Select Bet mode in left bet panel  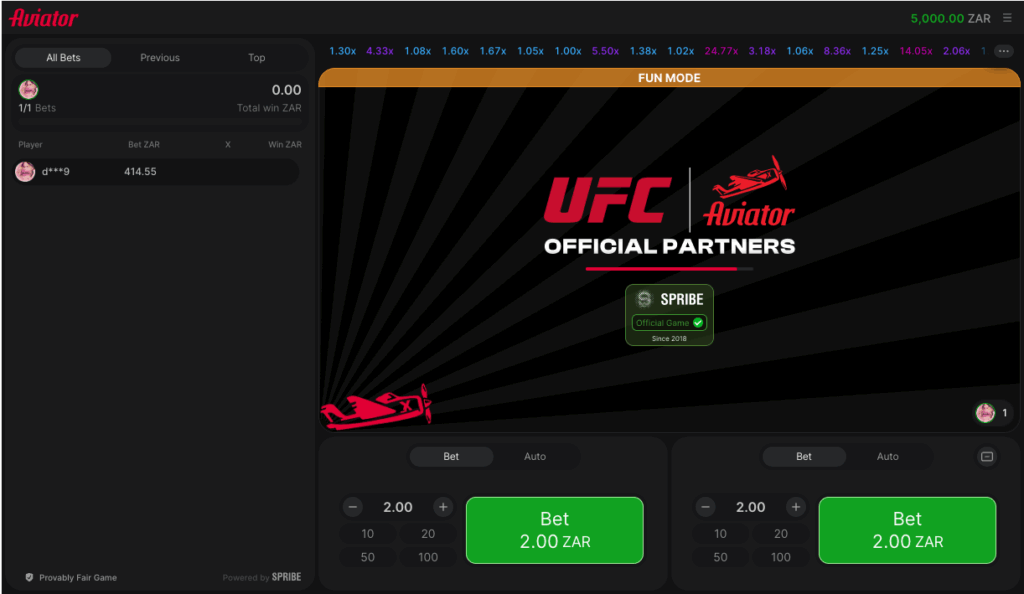click(x=451, y=456)
